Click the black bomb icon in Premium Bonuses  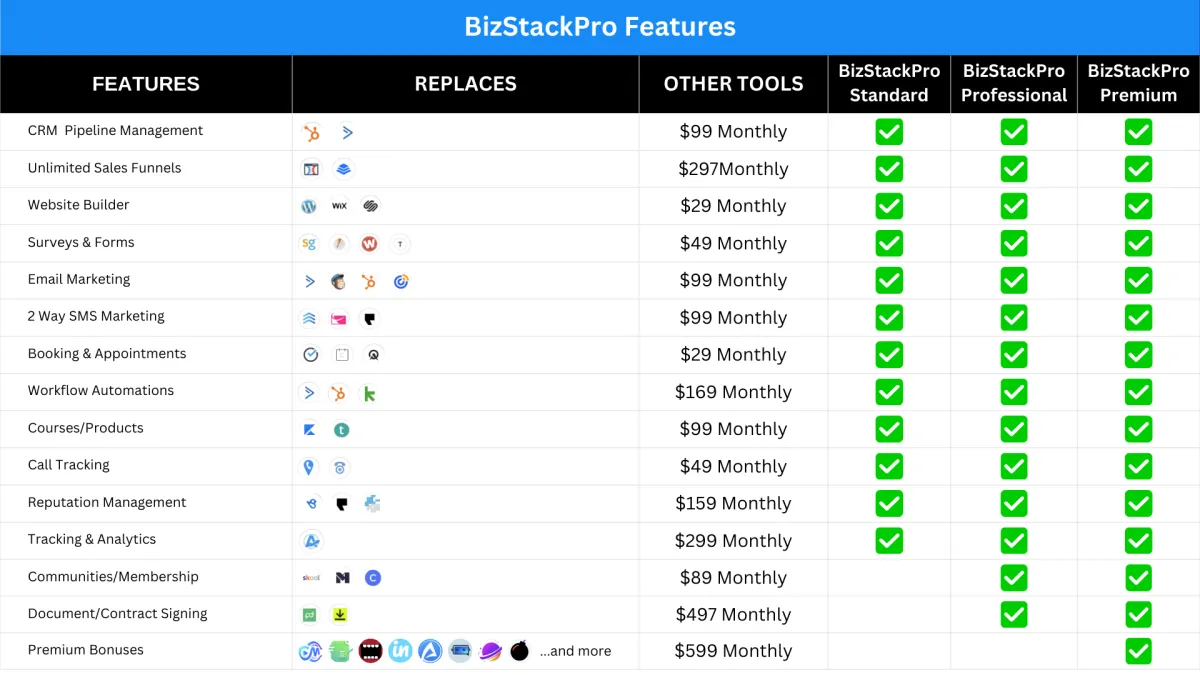(519, 651)
